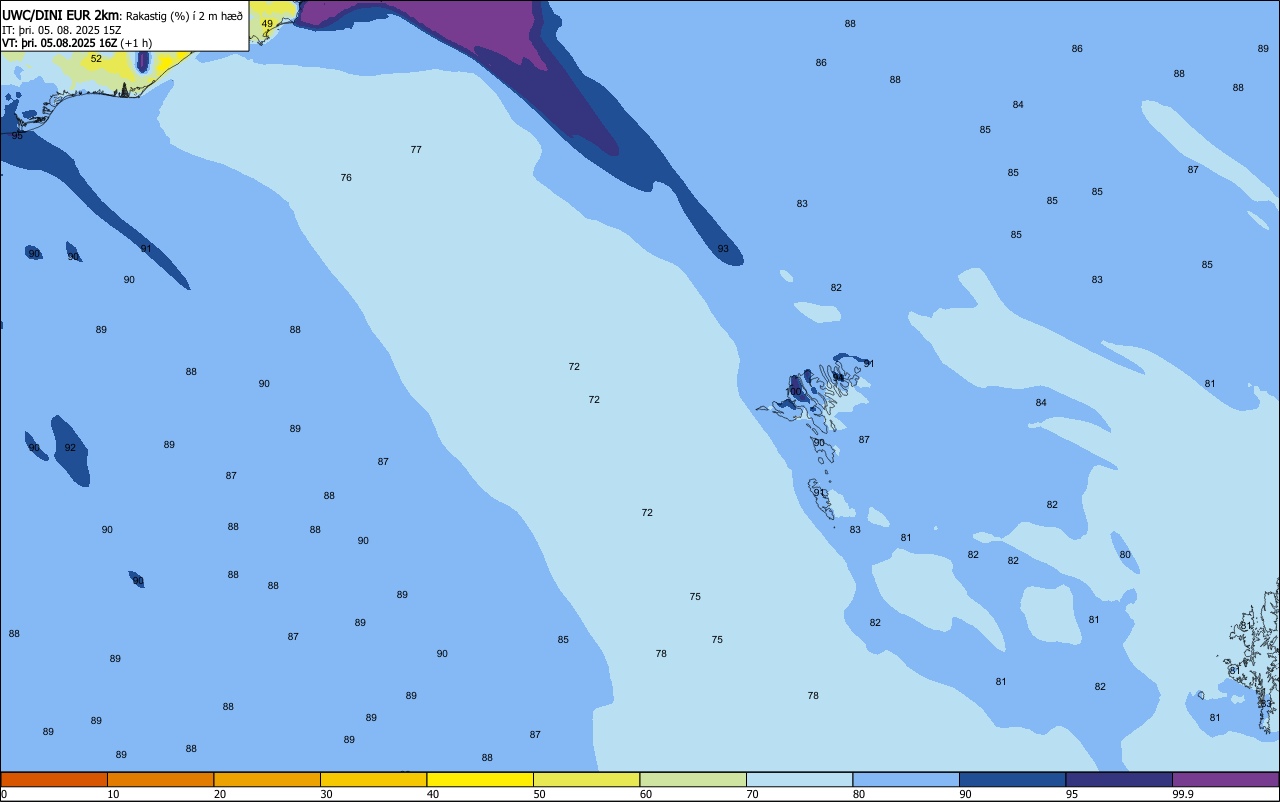Pick the bright yellow 40–50 legend segment
The height and width of the screenshot is (802, 1280).
click(x=480, y=779)
